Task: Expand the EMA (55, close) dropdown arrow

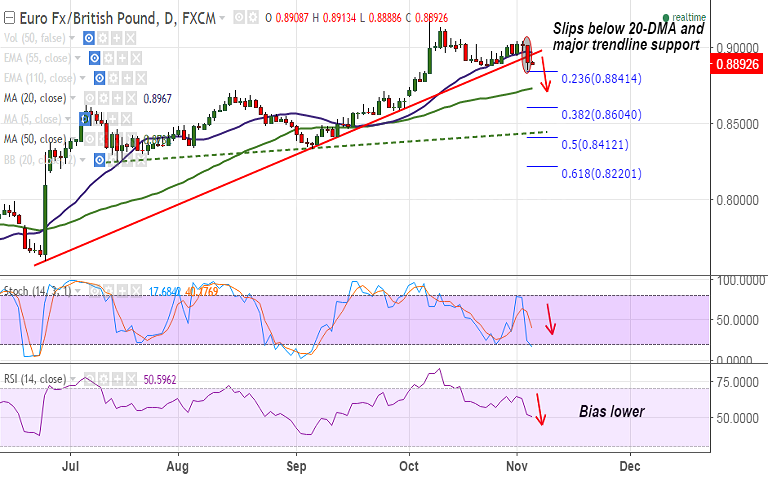Action: pyautogui.click(x=77, y=58)
